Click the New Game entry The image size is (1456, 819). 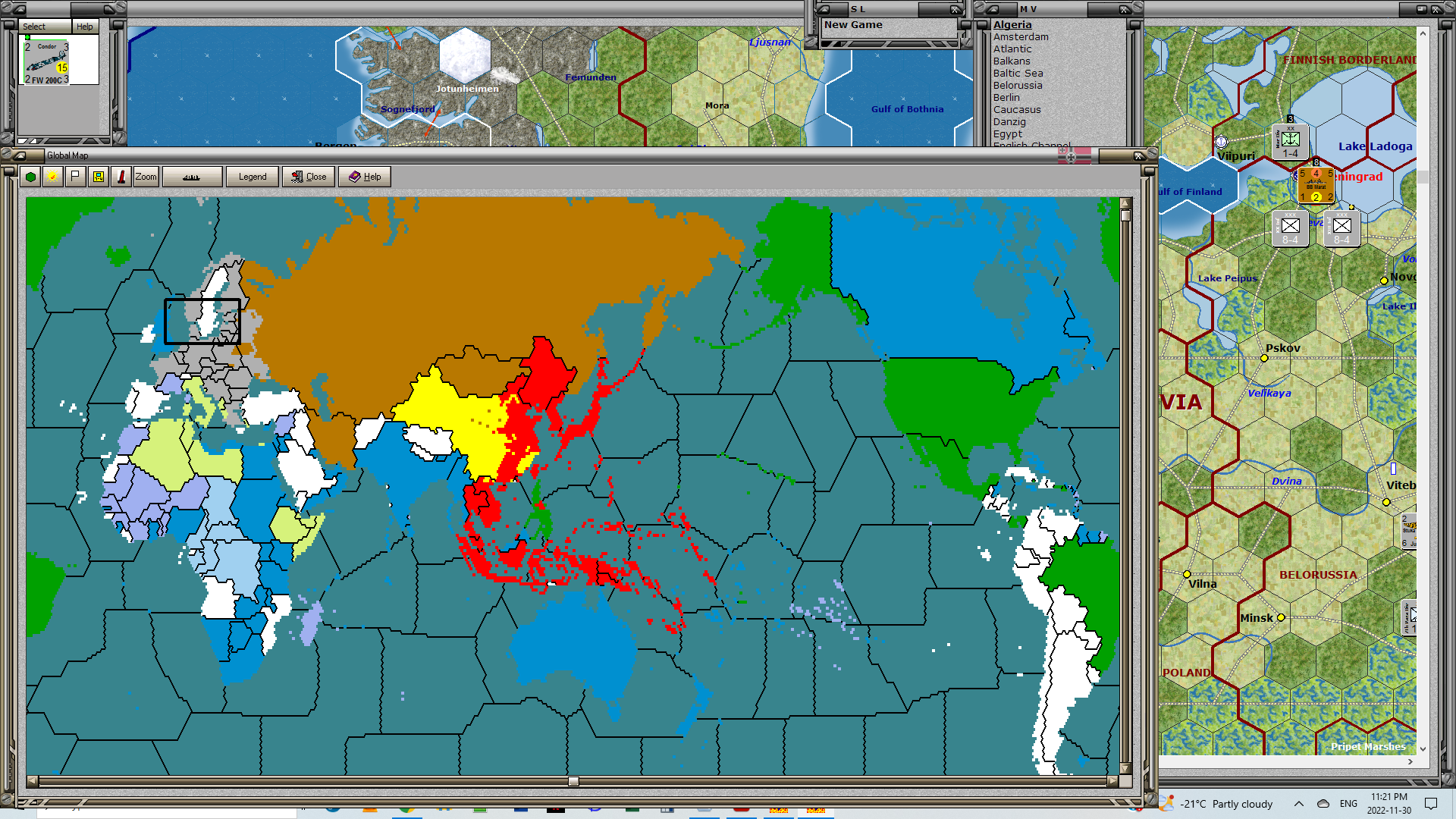point(853,25)
